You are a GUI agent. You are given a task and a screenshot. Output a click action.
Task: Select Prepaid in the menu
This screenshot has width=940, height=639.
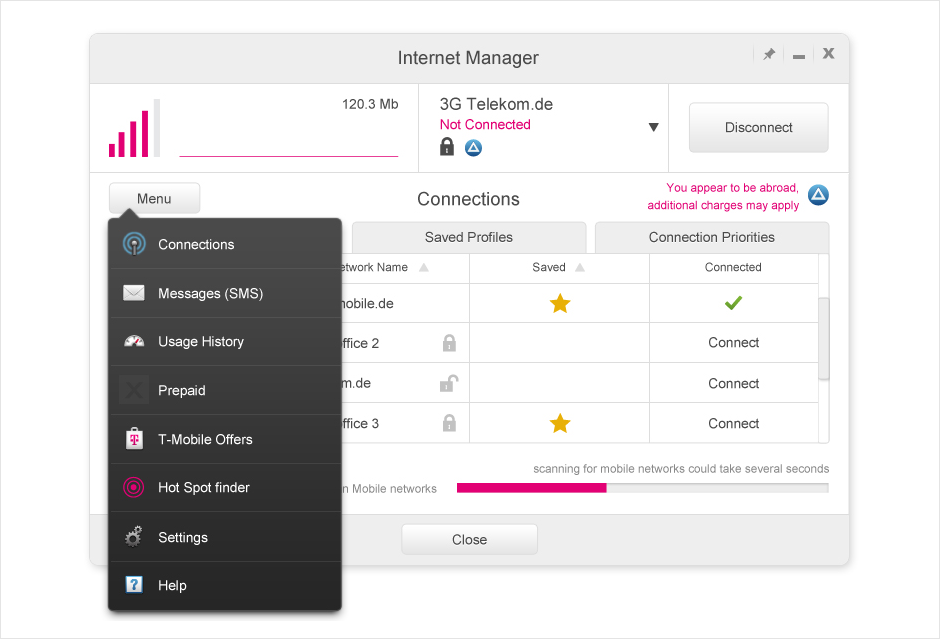tap(225, 390)
